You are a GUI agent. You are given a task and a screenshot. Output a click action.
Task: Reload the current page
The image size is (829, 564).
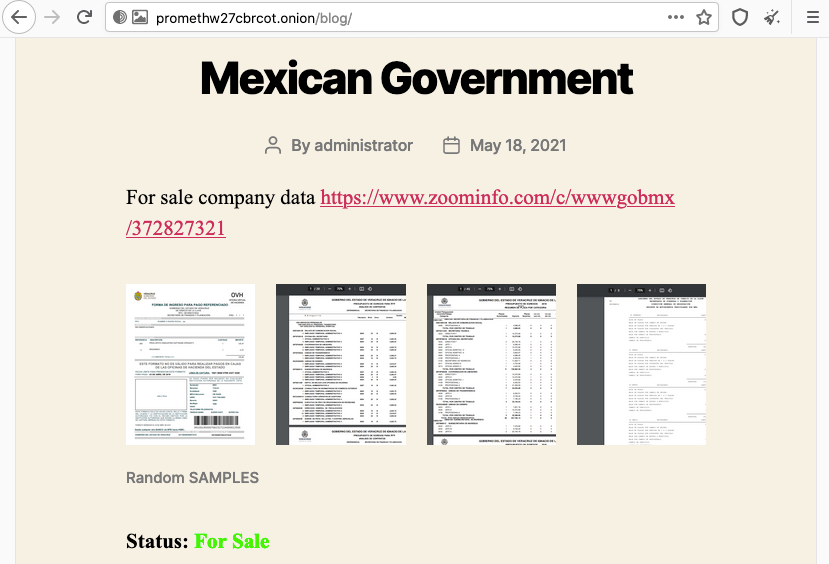tap(84, 17)
